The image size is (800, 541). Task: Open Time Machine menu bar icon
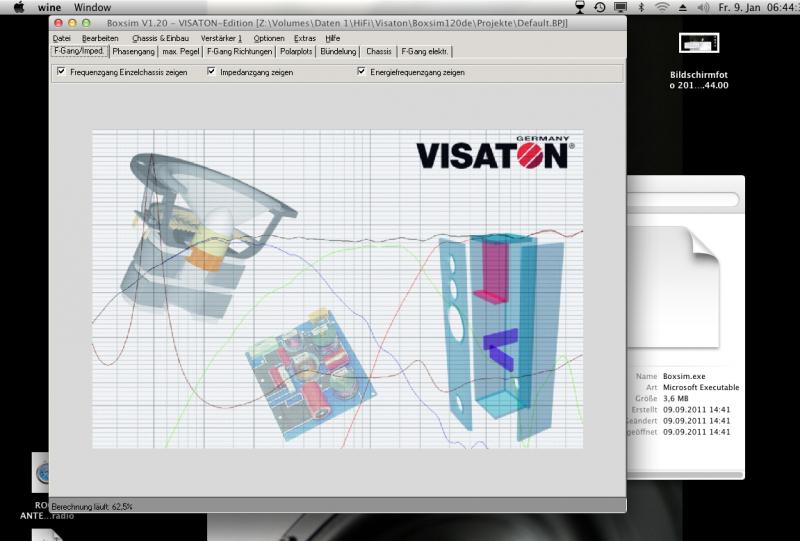click(599, 7)
